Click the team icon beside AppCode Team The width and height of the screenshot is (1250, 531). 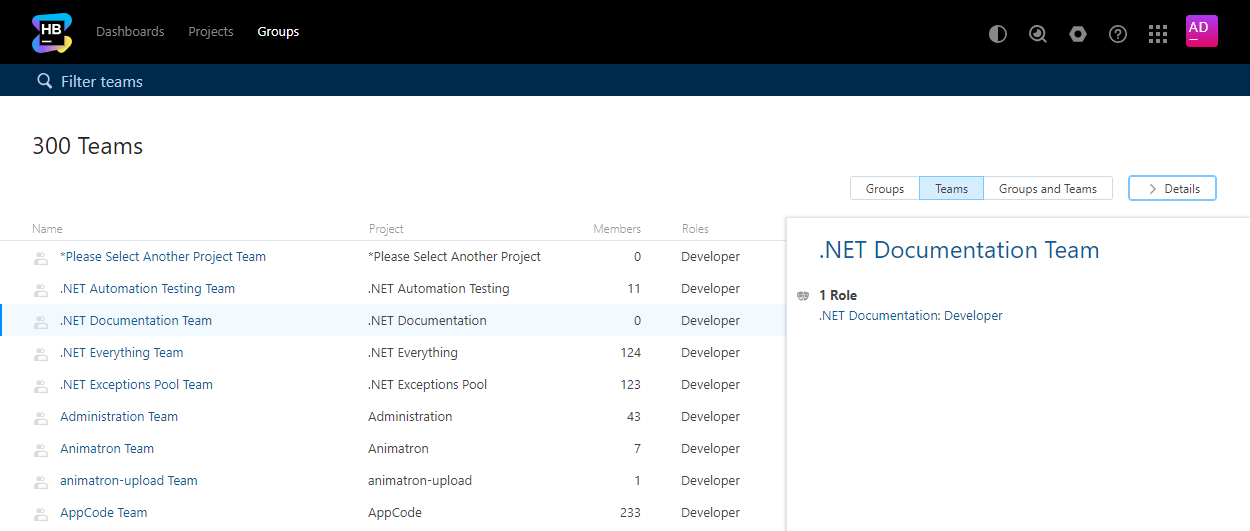[x=41, y=513]
